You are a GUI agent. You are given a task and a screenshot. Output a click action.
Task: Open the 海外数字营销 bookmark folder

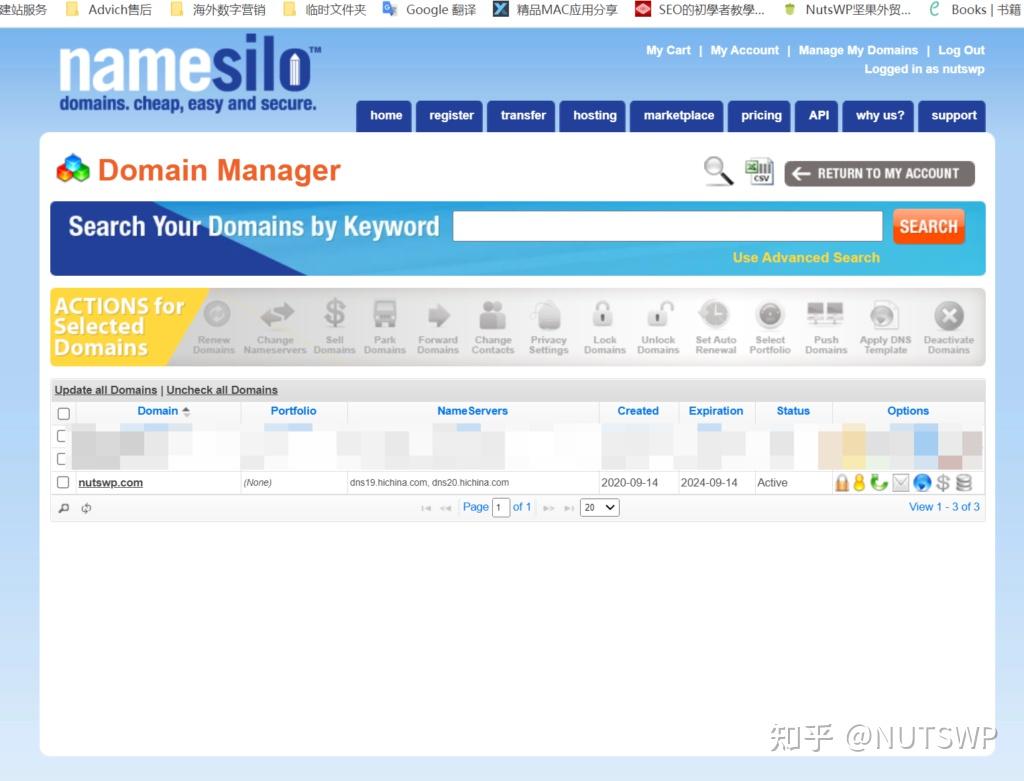point(217,10)
